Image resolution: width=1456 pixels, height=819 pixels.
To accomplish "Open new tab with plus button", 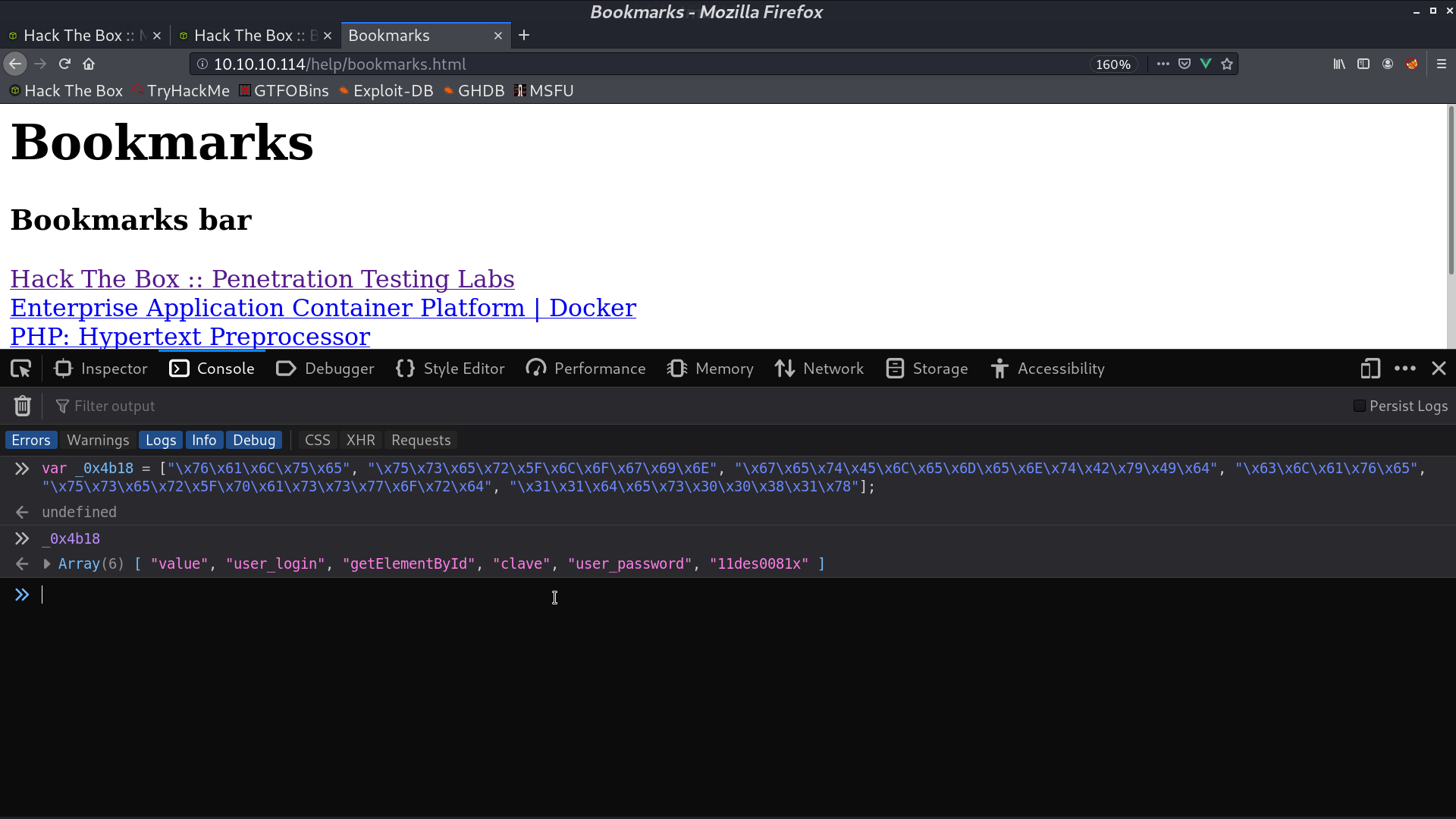I will tap(524, 36).
